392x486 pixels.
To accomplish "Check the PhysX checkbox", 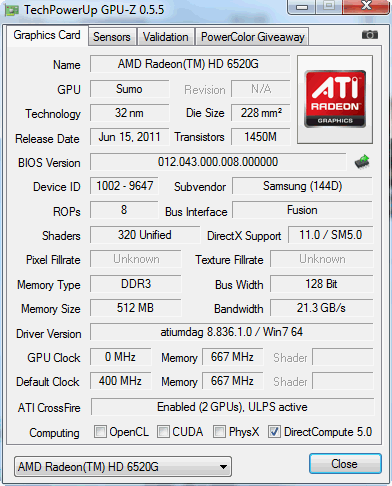I will coord(219,432).
